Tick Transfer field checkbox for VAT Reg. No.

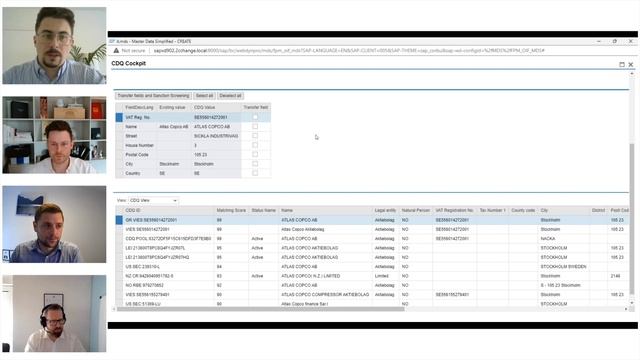(x=255, y=117)
